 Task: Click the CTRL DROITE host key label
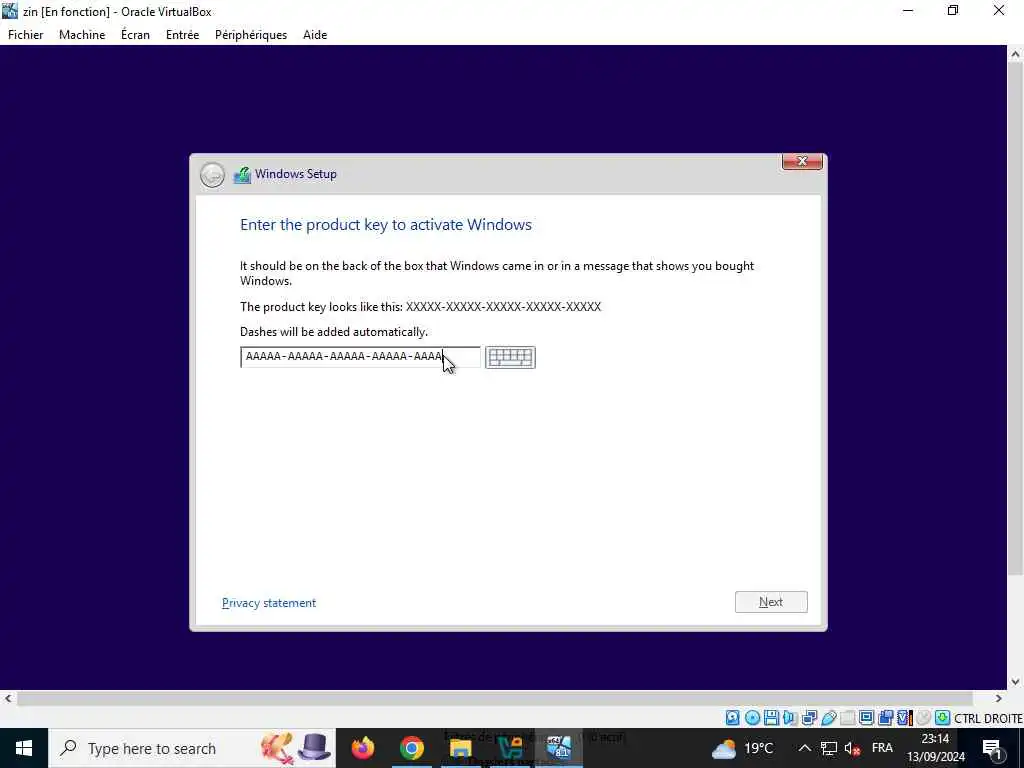(x=988, y=718)
